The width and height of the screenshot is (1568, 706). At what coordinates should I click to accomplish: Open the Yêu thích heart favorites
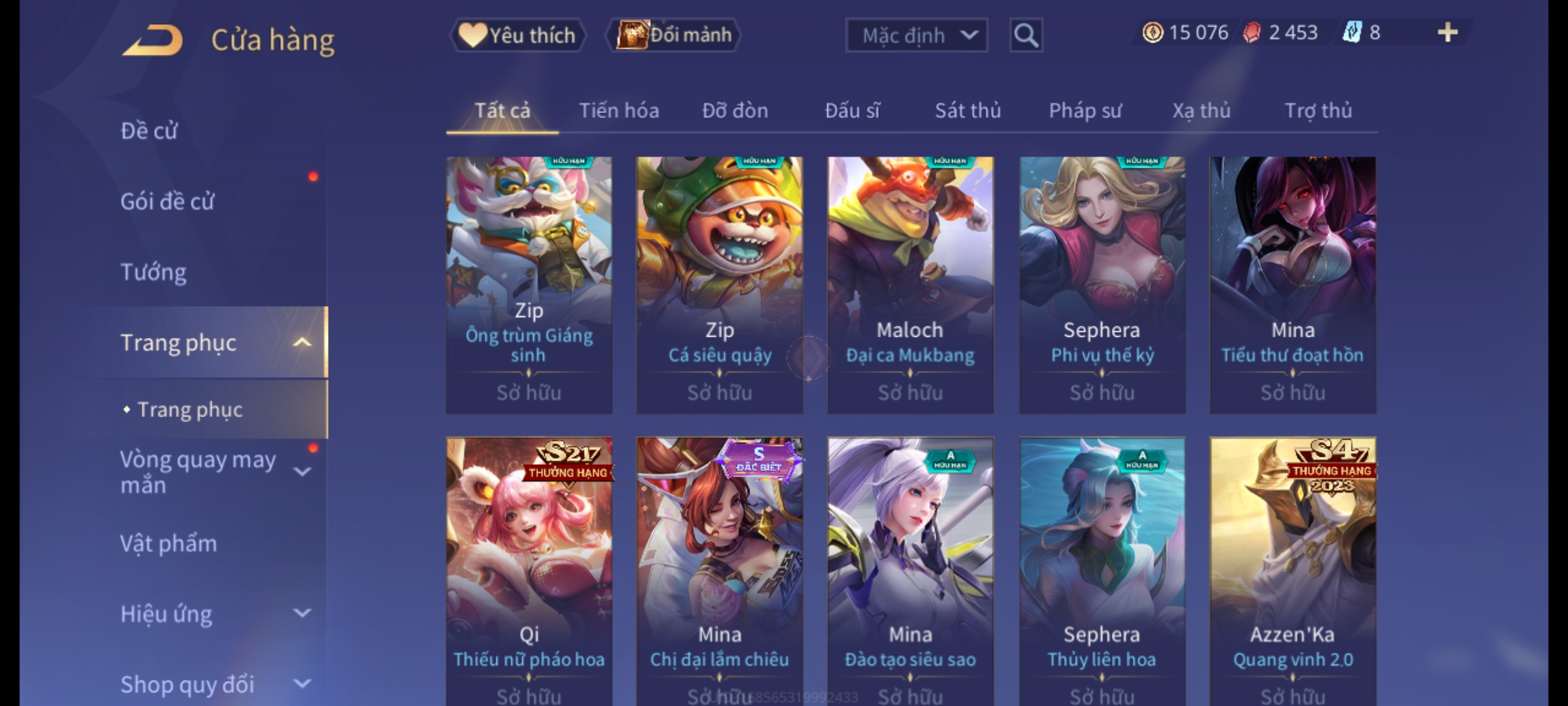517,35
